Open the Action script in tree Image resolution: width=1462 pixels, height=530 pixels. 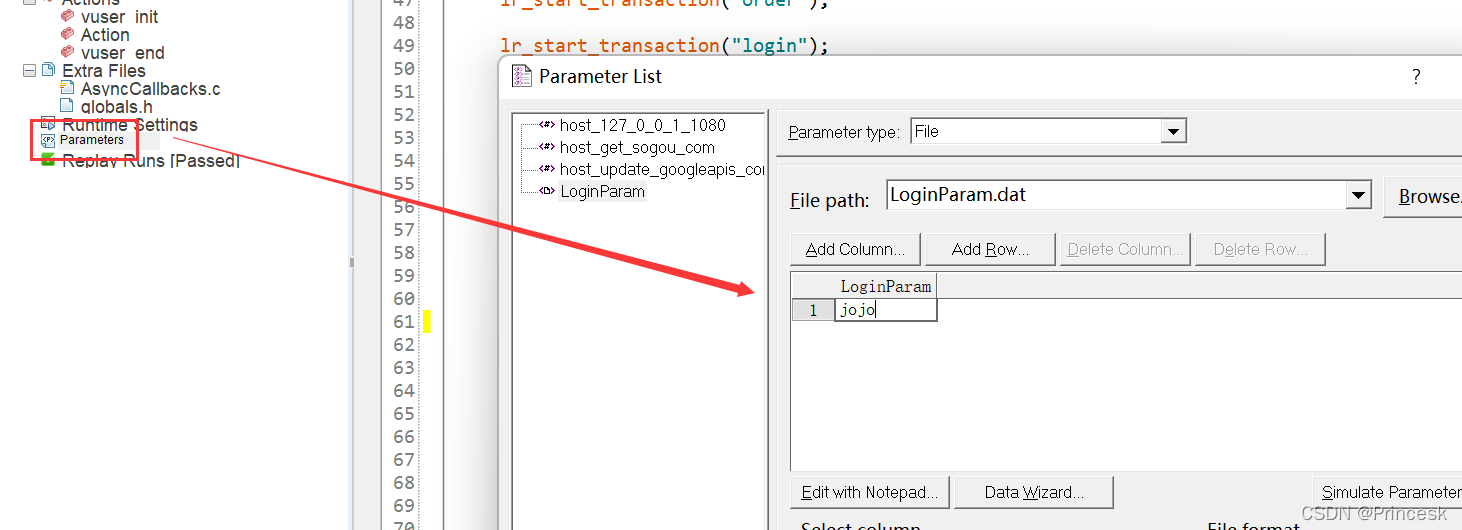pyautogui.click(x=105, y=35)
